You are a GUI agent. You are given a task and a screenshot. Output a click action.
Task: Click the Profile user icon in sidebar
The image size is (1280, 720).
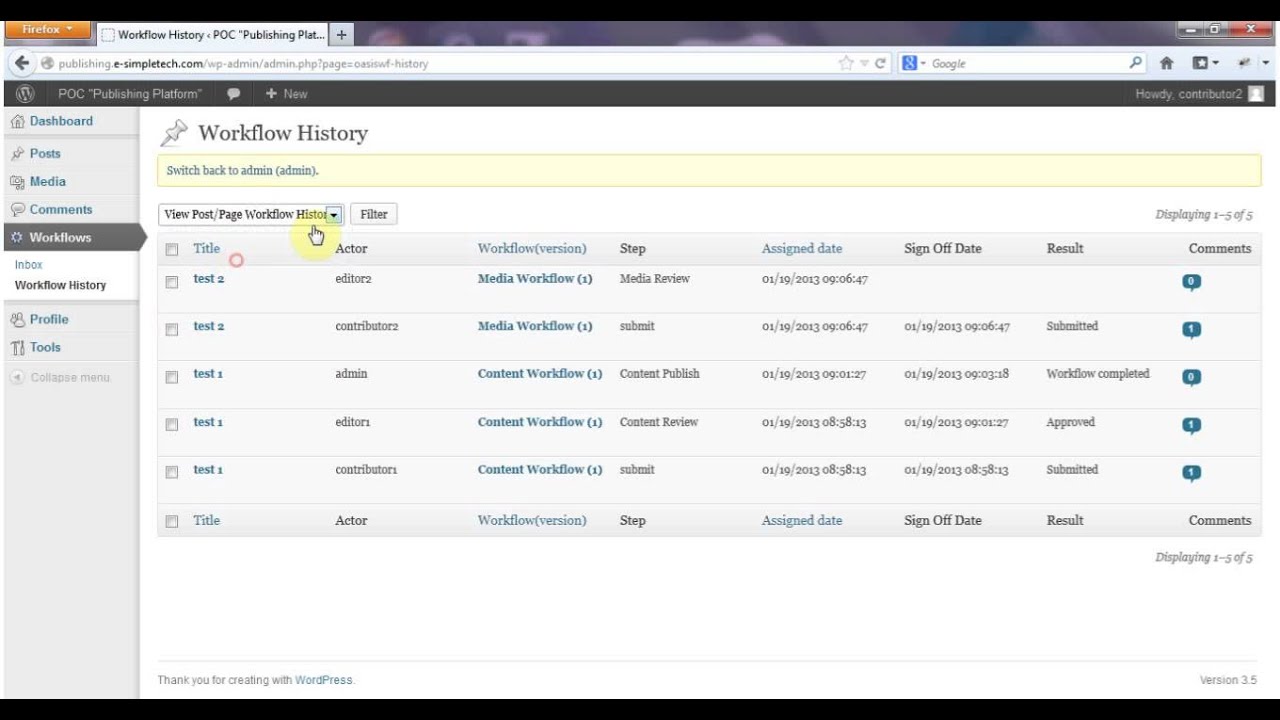pos(17,320)
